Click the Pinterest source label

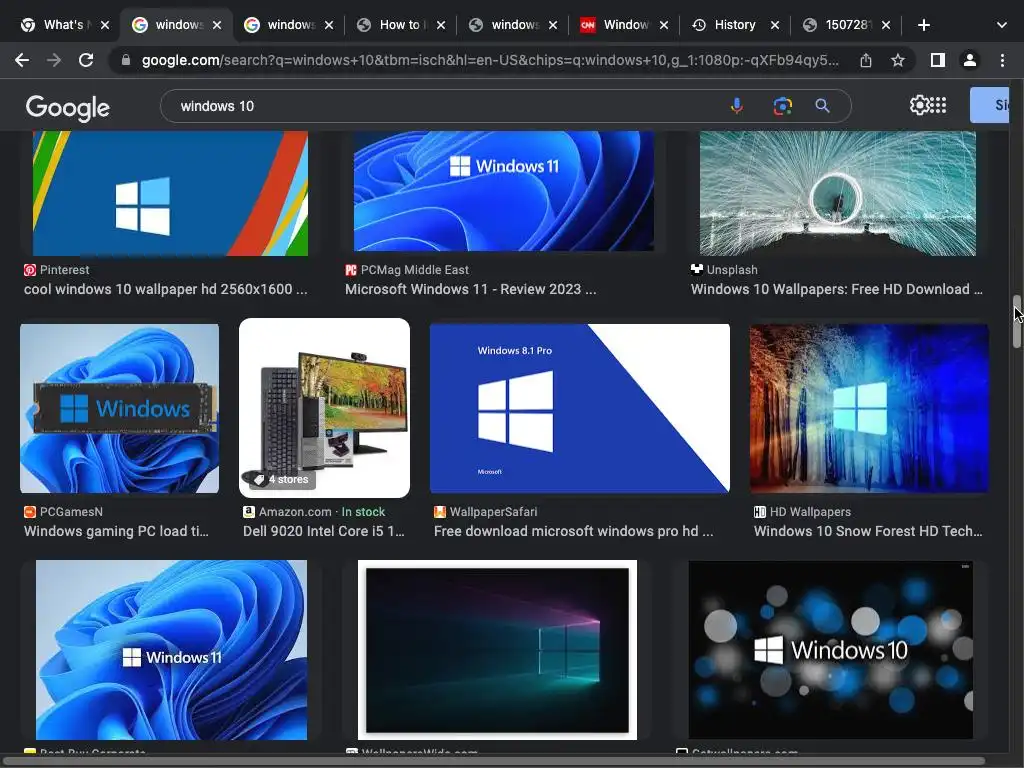tap(57, 270)
